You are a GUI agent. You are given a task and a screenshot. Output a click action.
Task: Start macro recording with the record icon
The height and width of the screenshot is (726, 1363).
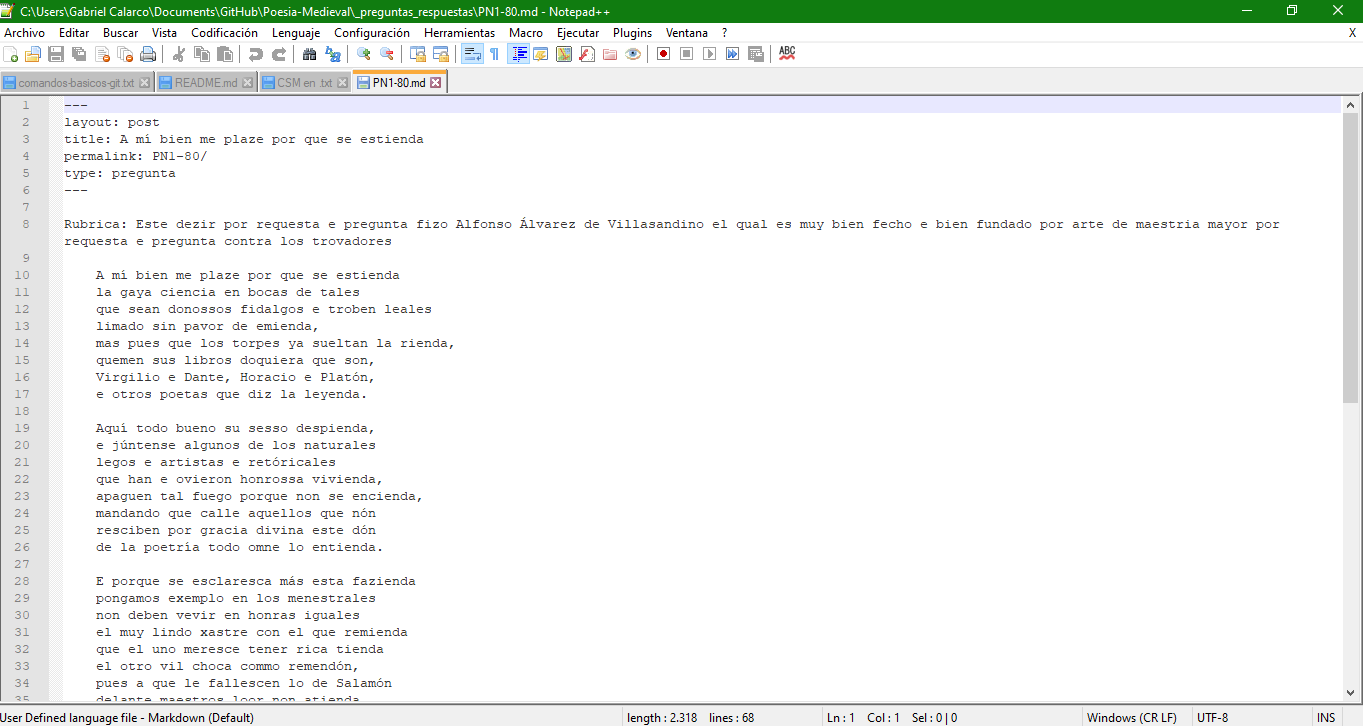pyautogui.click(x=663, y=53)
